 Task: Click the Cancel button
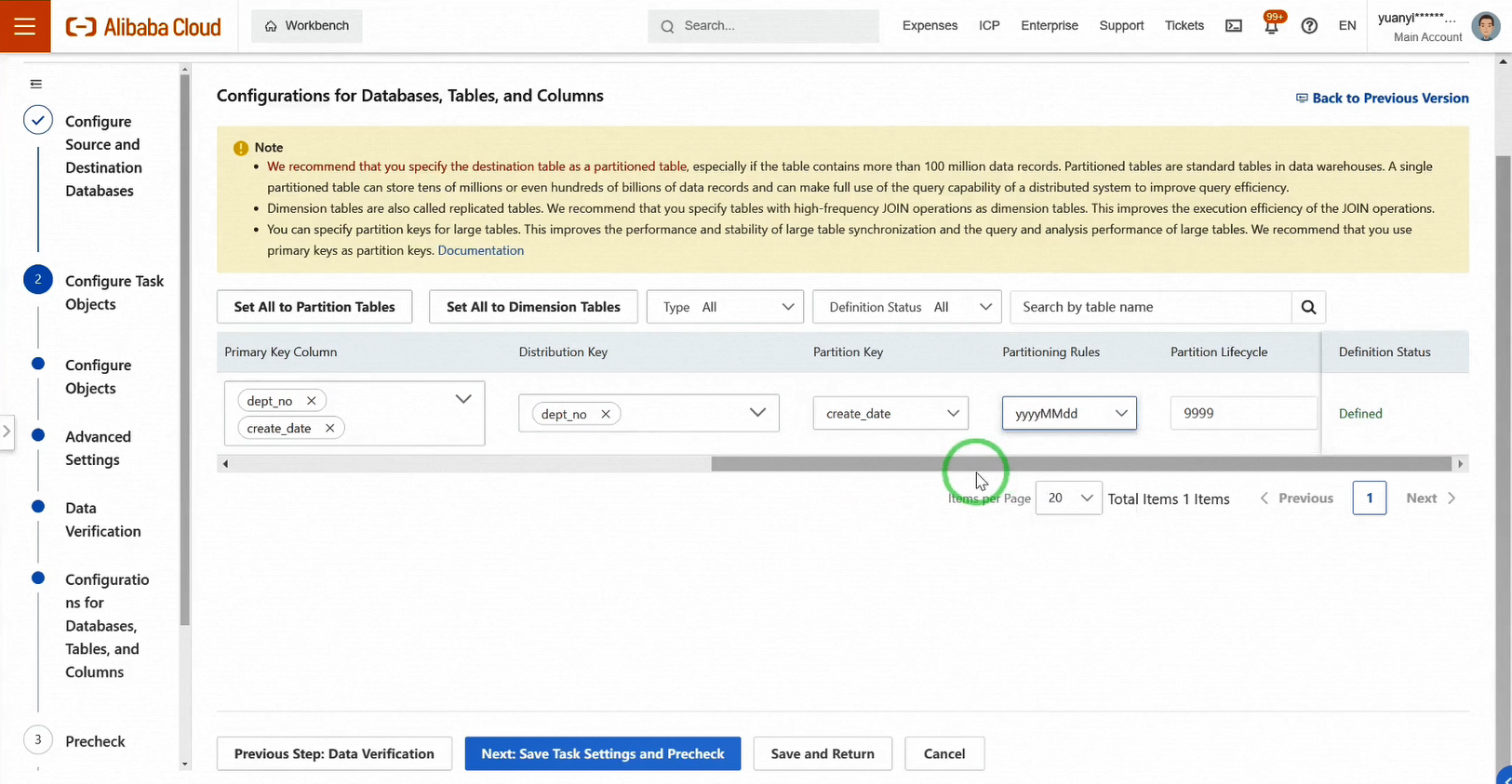(x=944, y=754)
